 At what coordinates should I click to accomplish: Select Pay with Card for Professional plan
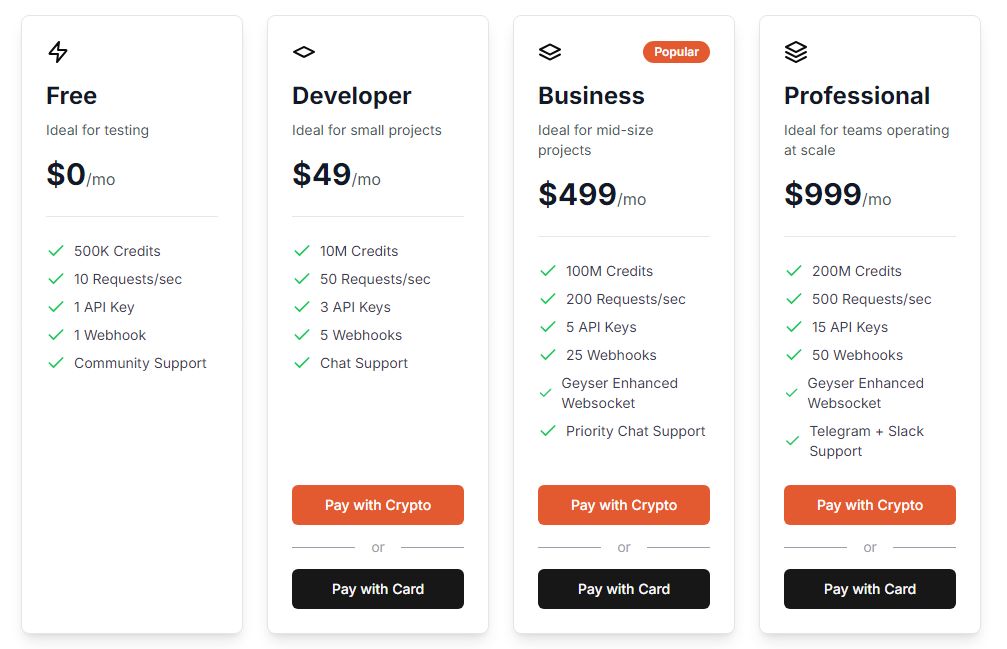click(x=870, y=589)
